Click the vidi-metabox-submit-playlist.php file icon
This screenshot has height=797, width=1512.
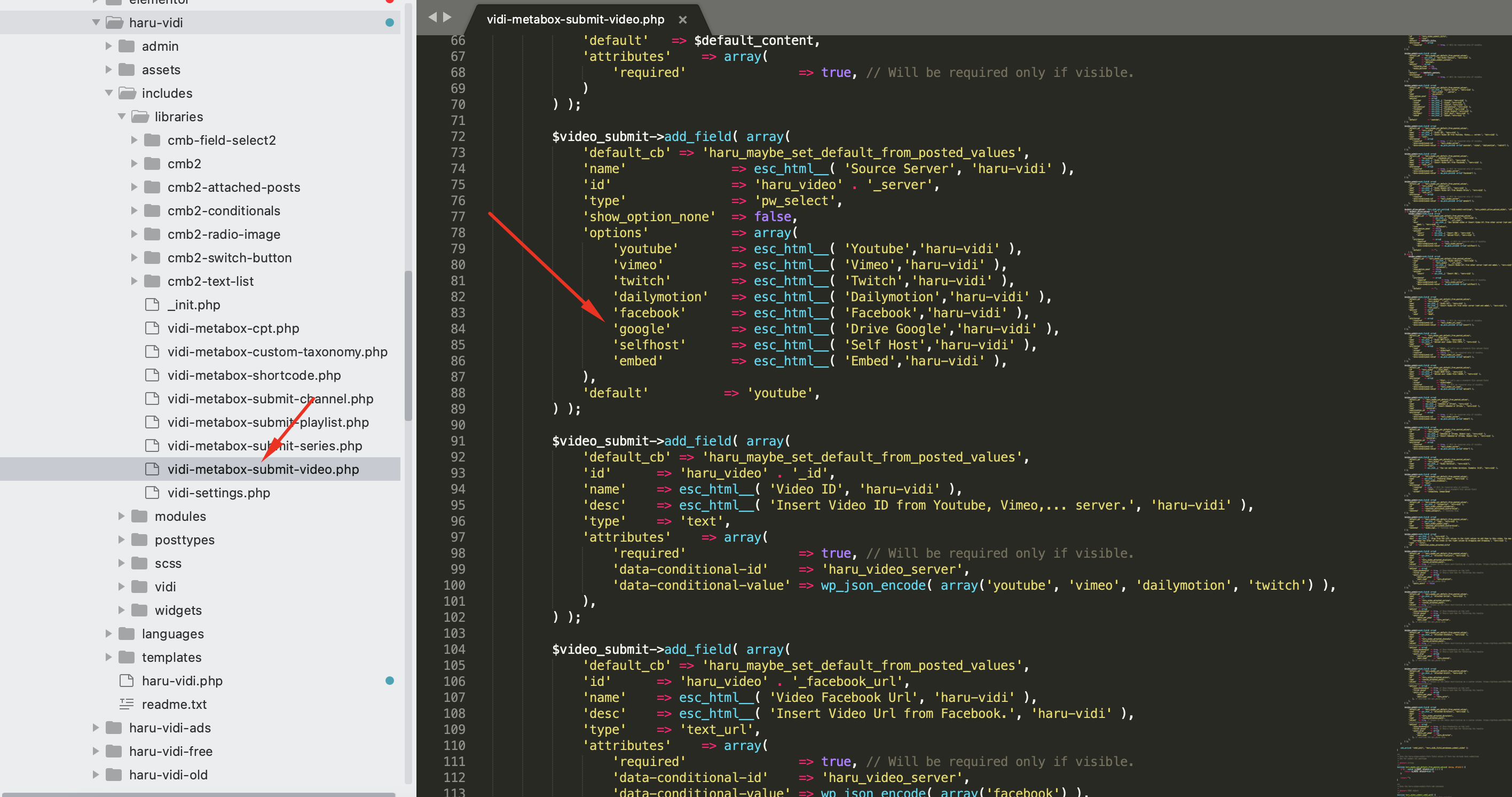(152, 421)
